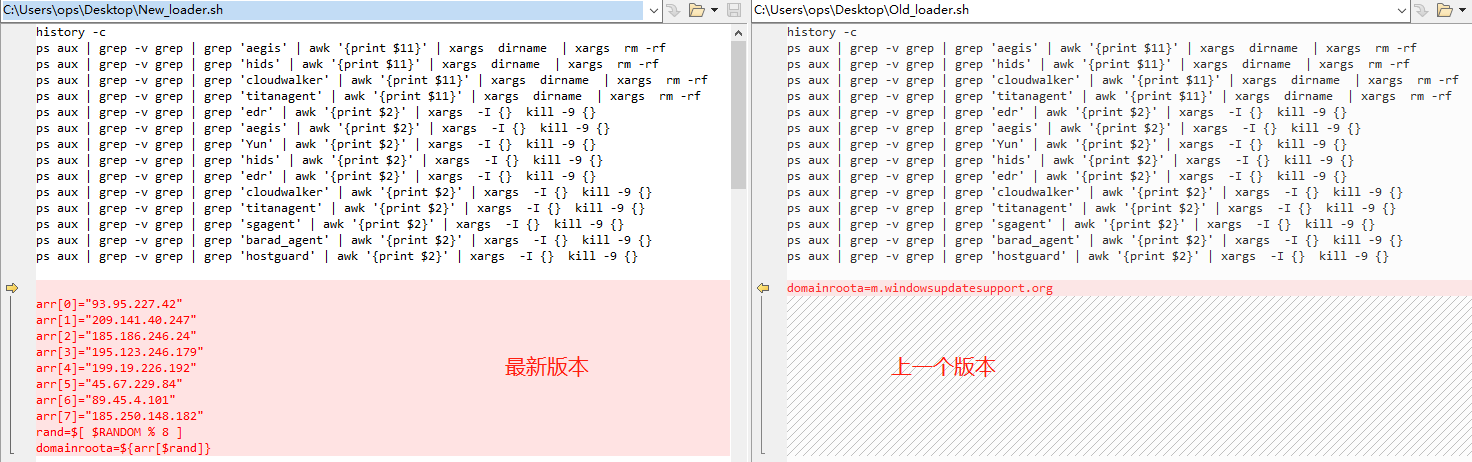Grey arrow icon beside New_loader.sh path dropdown
The width and height of the screenshot is (1472, 462).
click(673, 10)
